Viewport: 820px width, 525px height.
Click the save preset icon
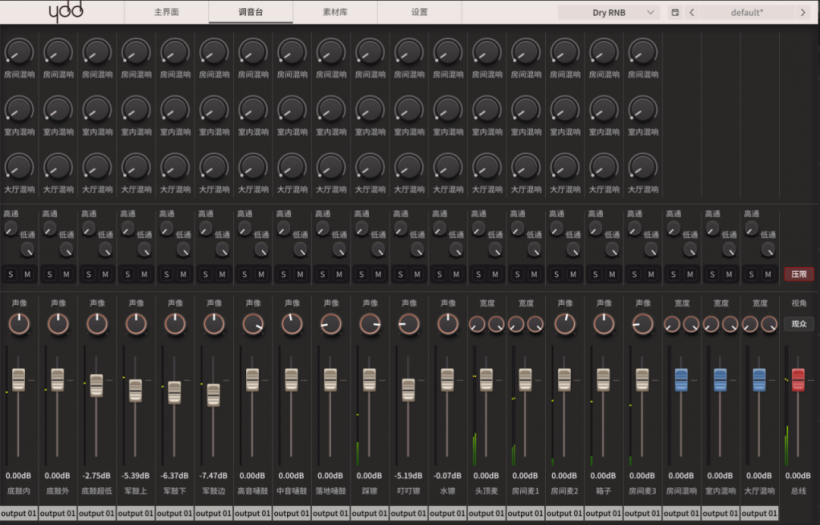[675, 13]
